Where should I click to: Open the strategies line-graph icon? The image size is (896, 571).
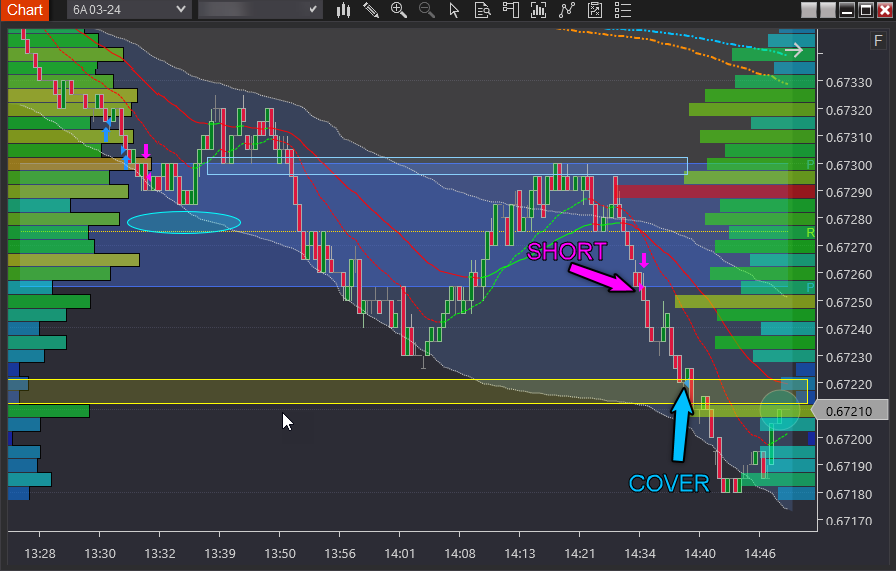(567, 10)
